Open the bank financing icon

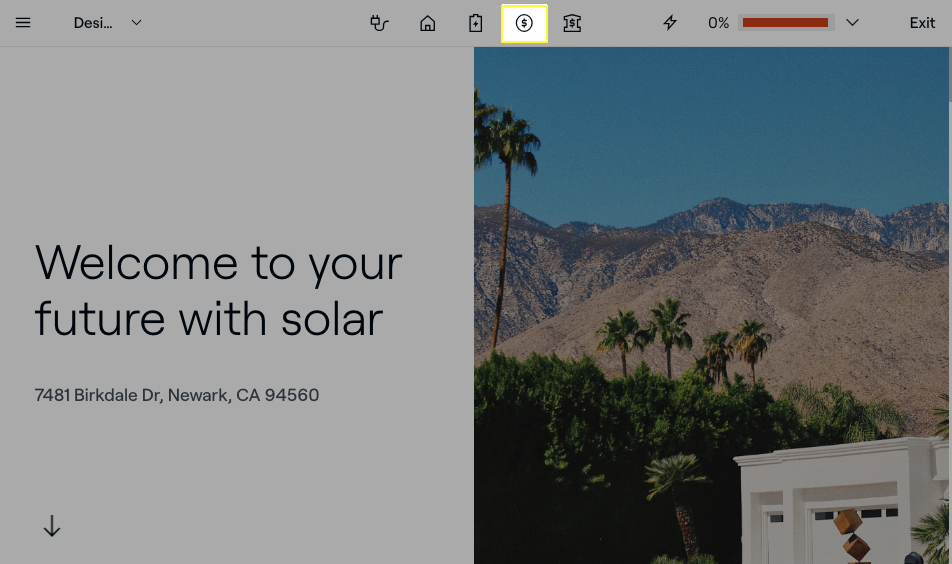coord(572,23)
